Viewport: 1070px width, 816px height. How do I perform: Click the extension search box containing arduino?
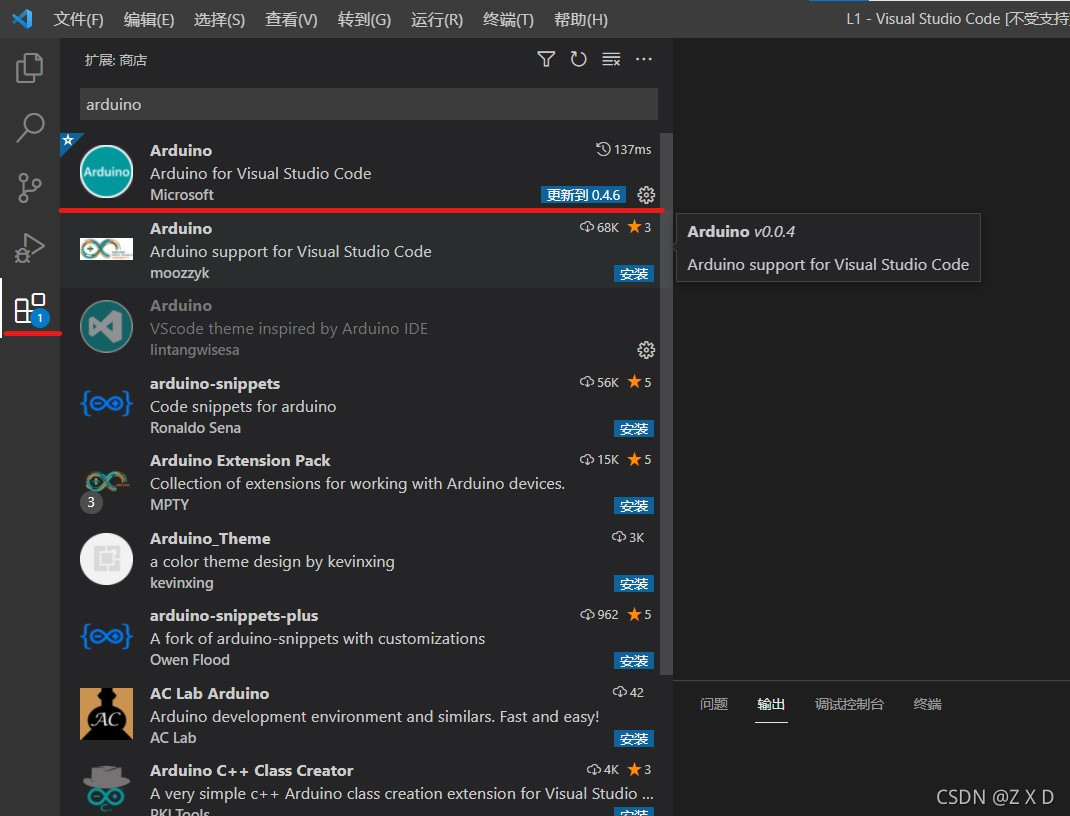coord(368,104)
